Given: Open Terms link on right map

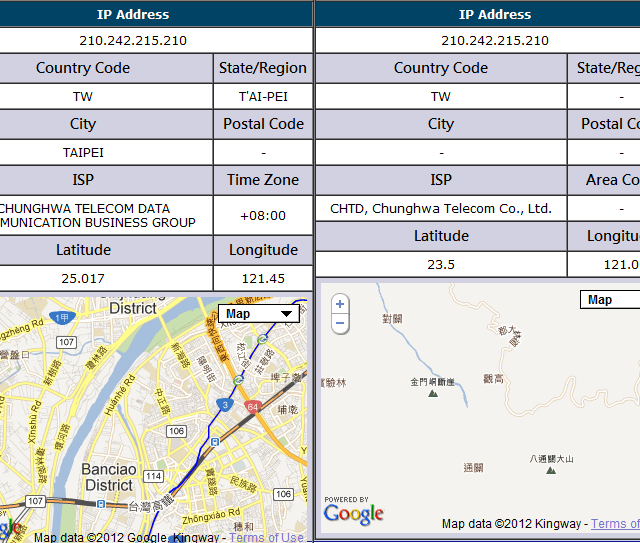Looking at the screenshot, I should click(615, 523).
